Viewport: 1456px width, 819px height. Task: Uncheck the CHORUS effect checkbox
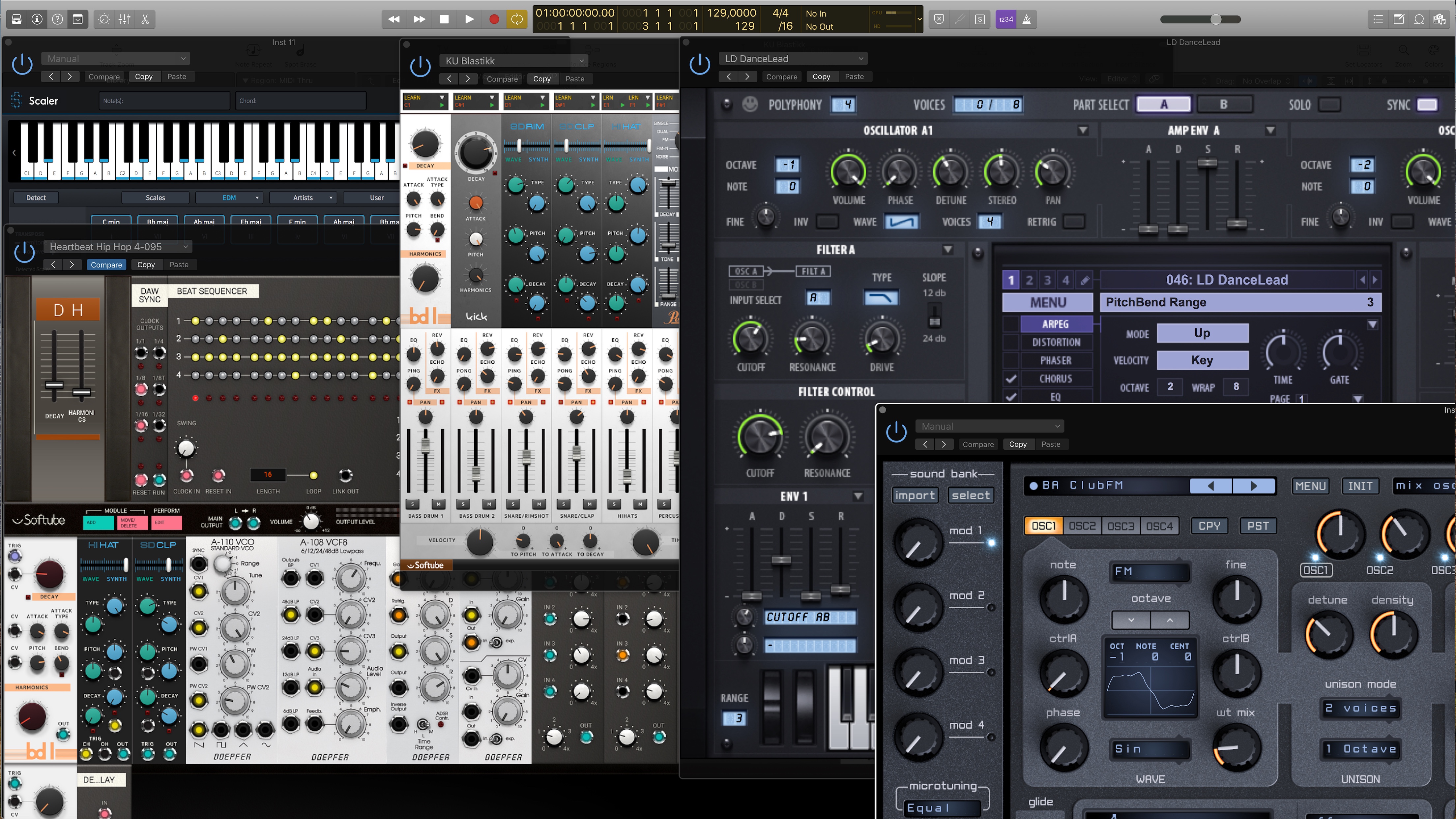(1011, 379)
